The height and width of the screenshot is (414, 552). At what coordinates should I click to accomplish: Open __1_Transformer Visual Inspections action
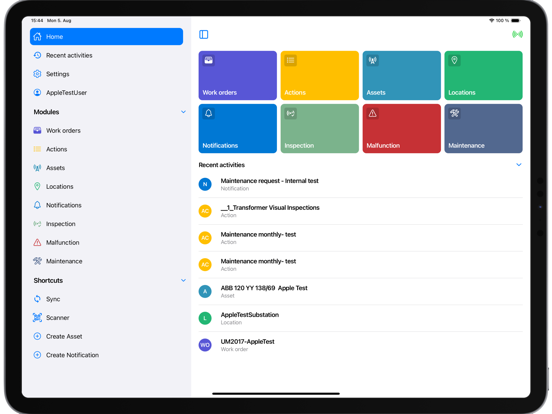pos(360,211)
